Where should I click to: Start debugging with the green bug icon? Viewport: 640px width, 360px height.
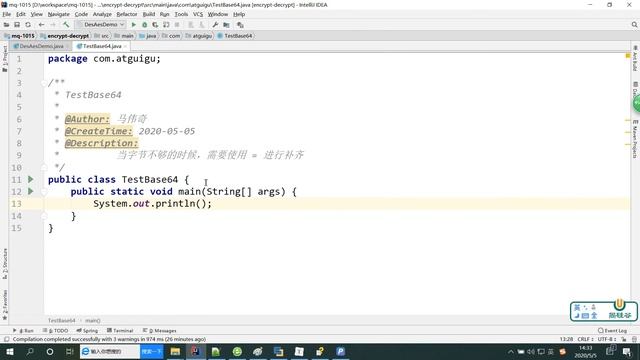144,25
